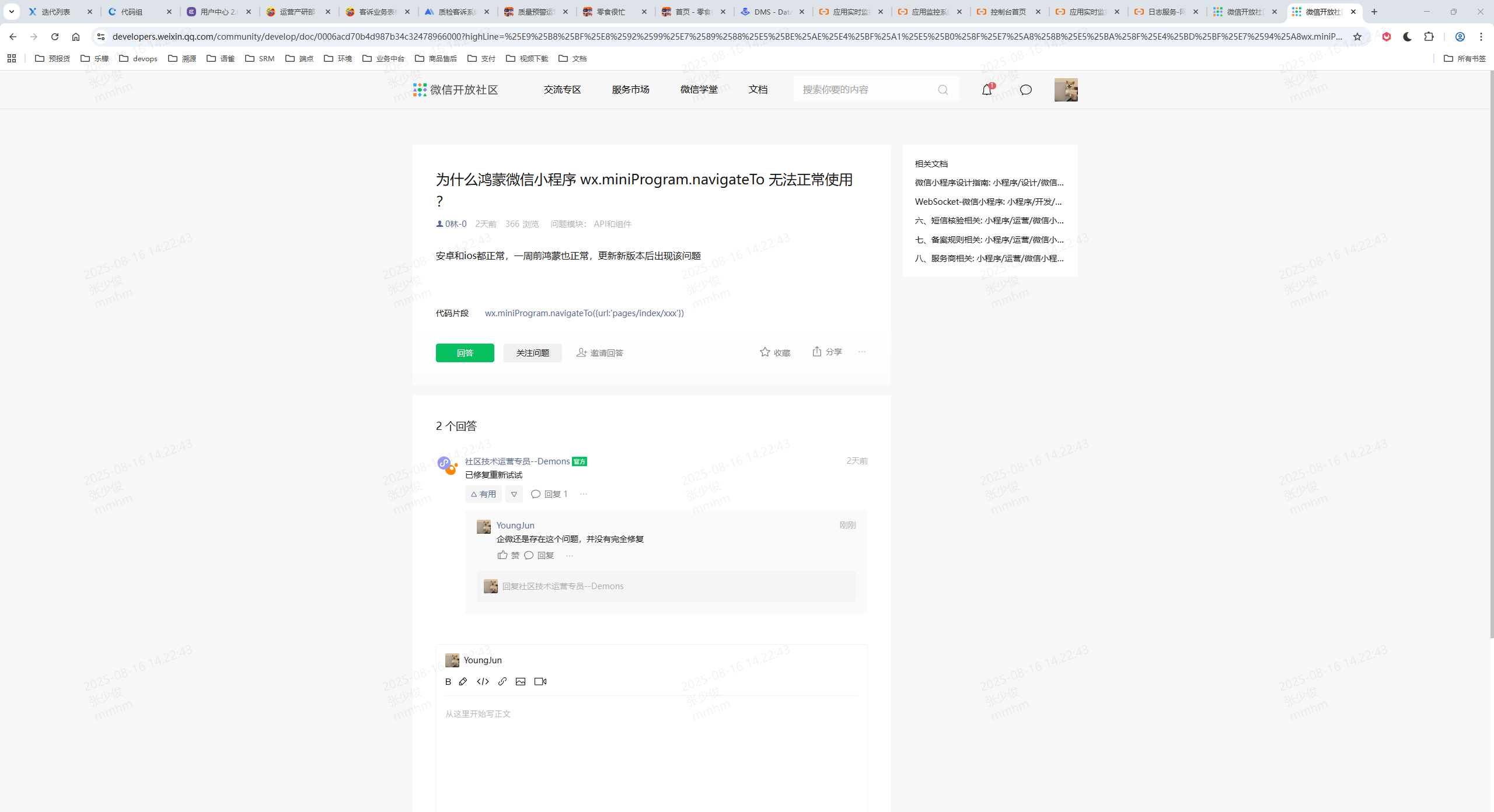Click the insert link icon in the editor
Screen dimensions: 1494x812
tap(502, 681)
